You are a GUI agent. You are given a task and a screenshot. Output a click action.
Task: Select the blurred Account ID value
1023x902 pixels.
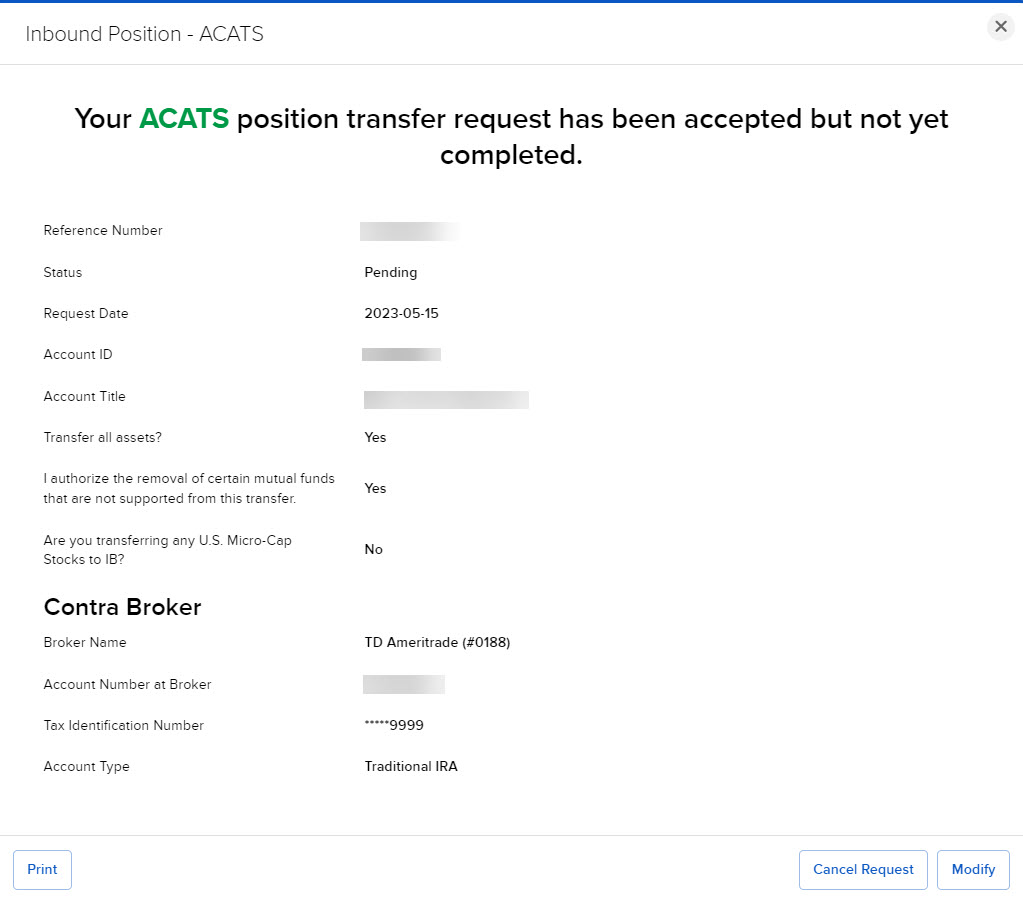(401, 354)
